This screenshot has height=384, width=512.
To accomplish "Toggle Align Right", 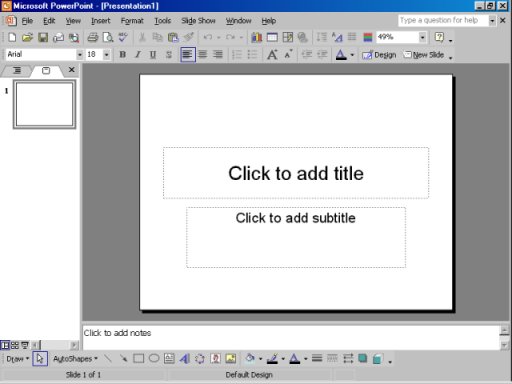I will coord(218,55).
